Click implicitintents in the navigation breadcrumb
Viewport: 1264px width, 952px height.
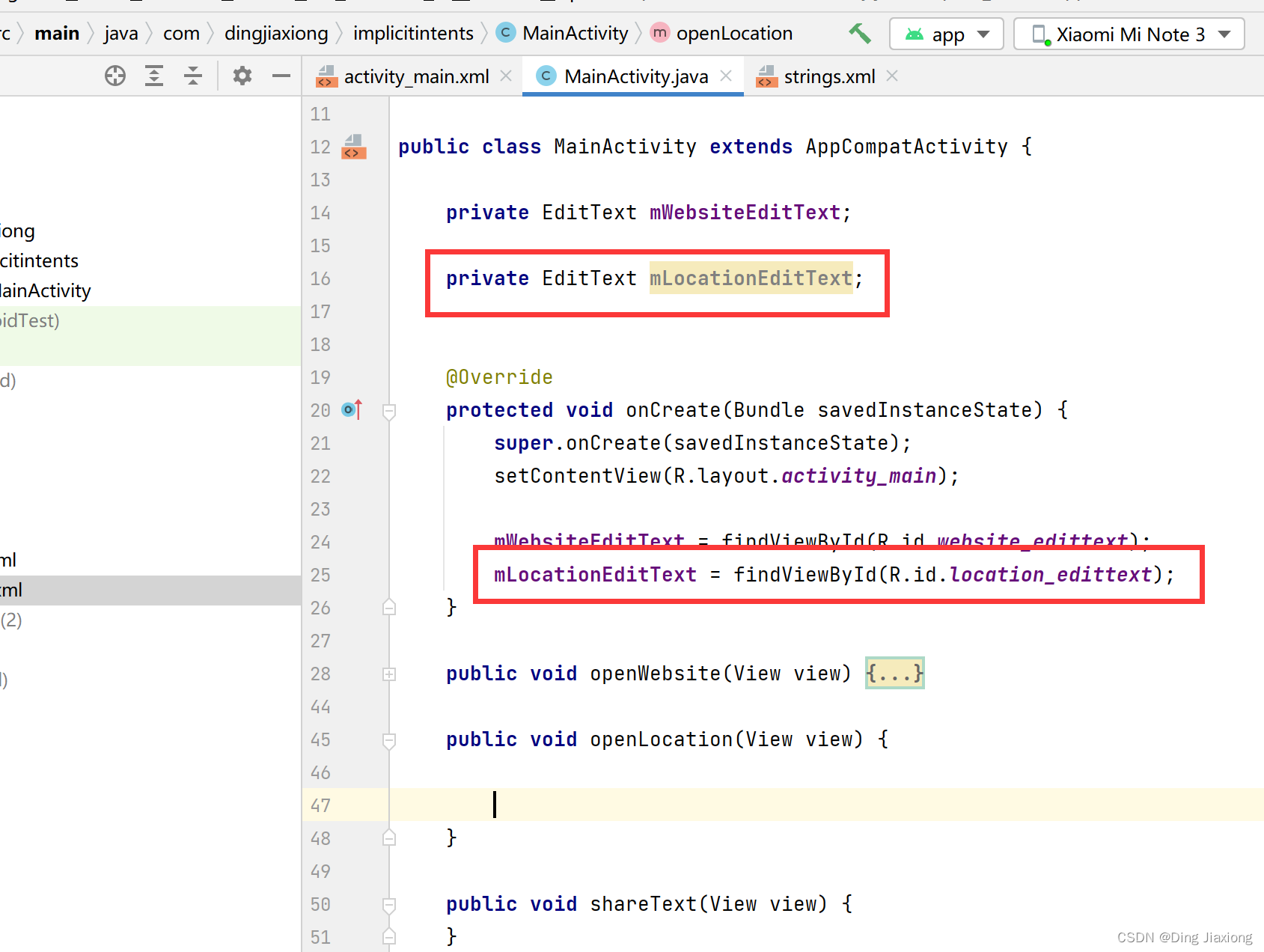(413, 33)
